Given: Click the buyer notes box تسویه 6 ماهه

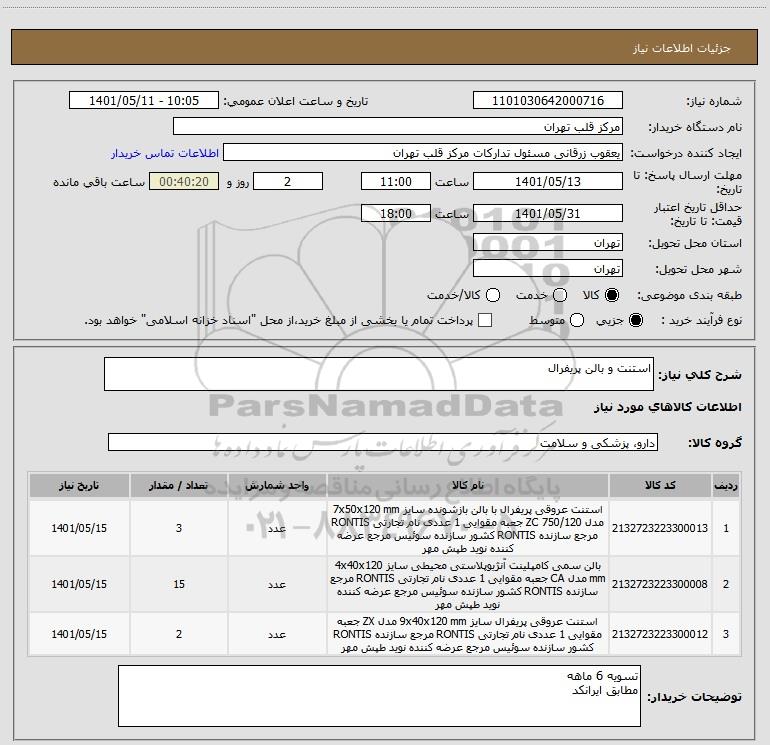Looking at the screenshot, I should tap(379, 696).
